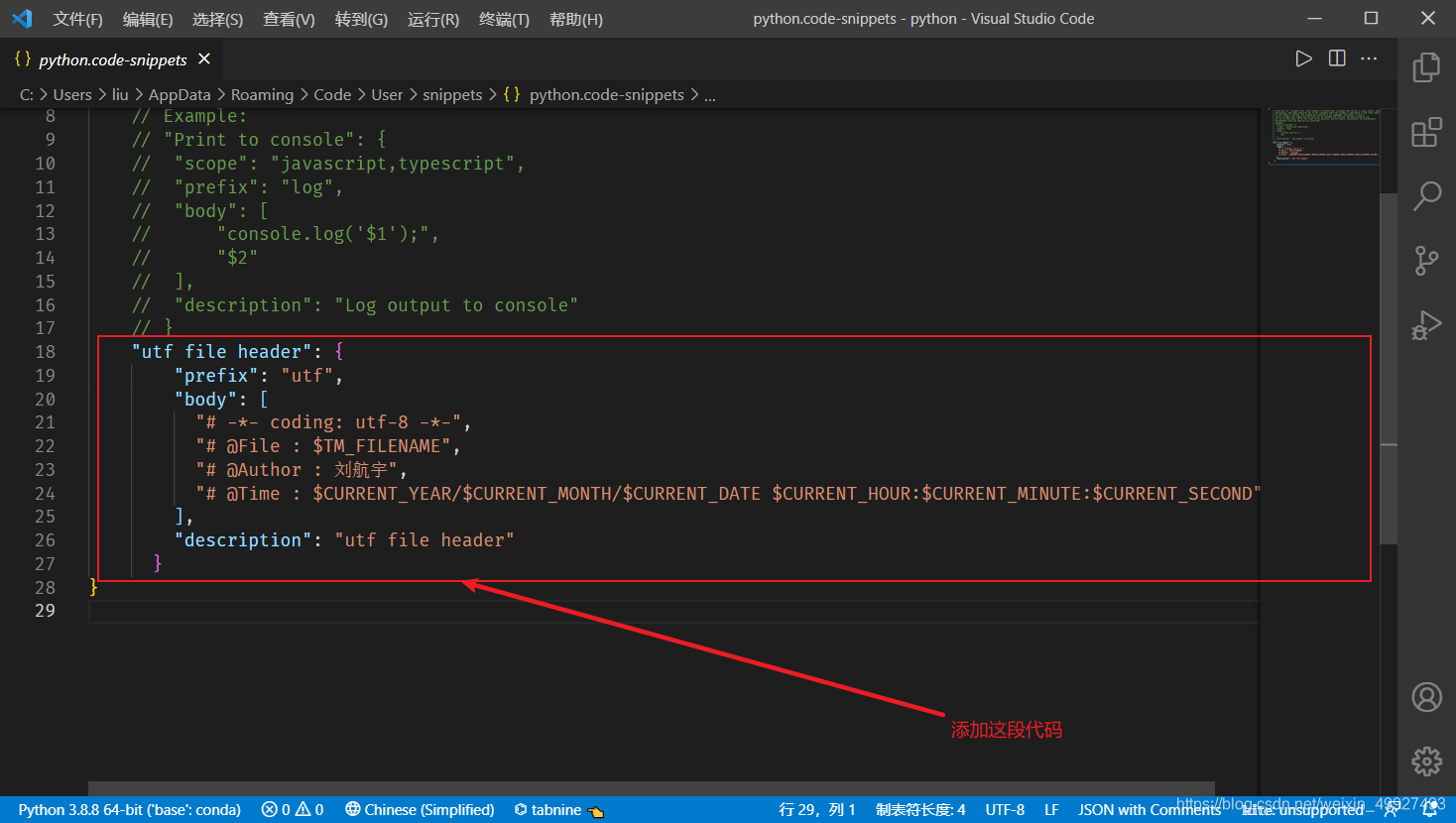The height and width of the screenshot is (823, 1456).
Task: Click the 'liu' breadcrumb segment
Action: (x=120, y=94)
